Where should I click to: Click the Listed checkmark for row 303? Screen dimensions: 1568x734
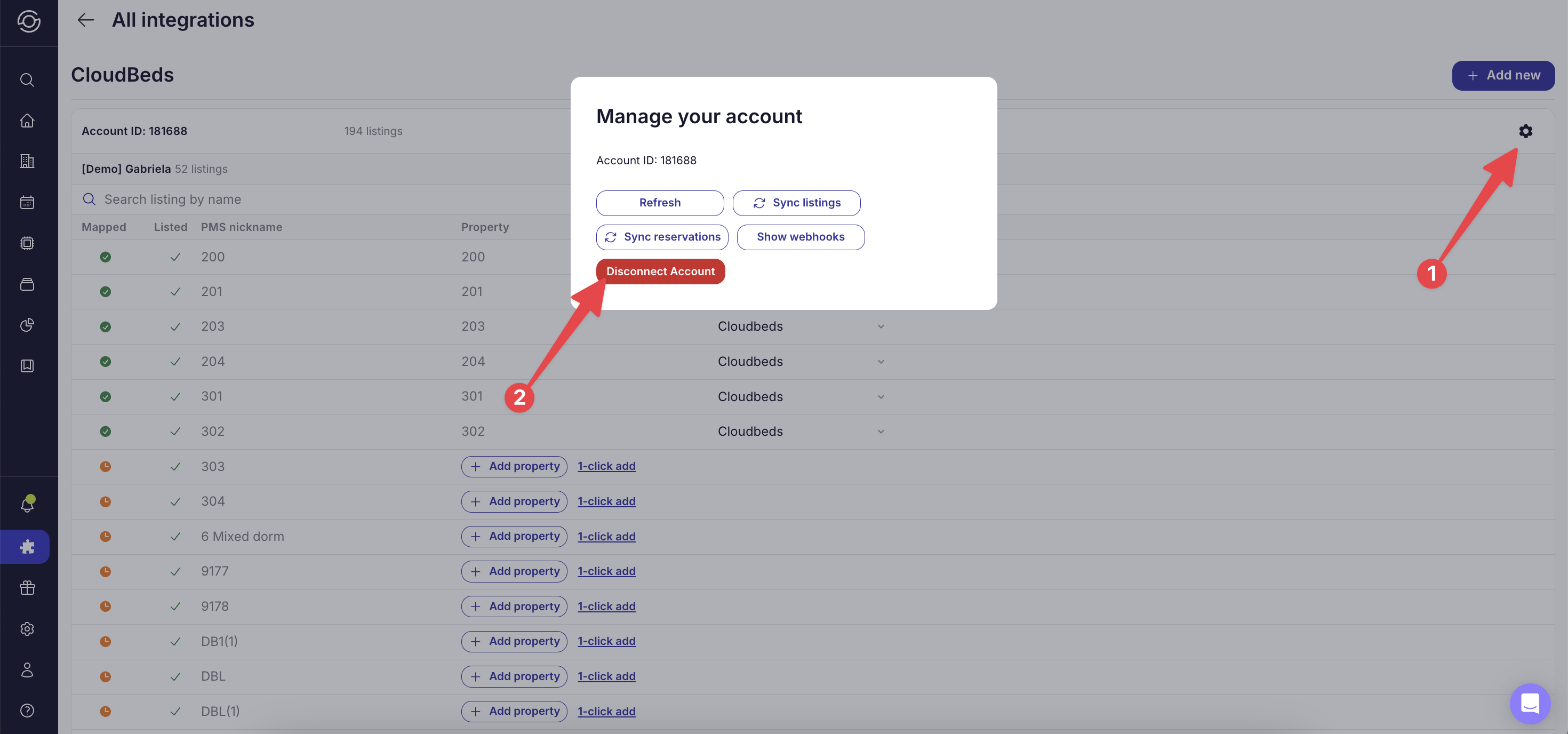tap(175, 466)
